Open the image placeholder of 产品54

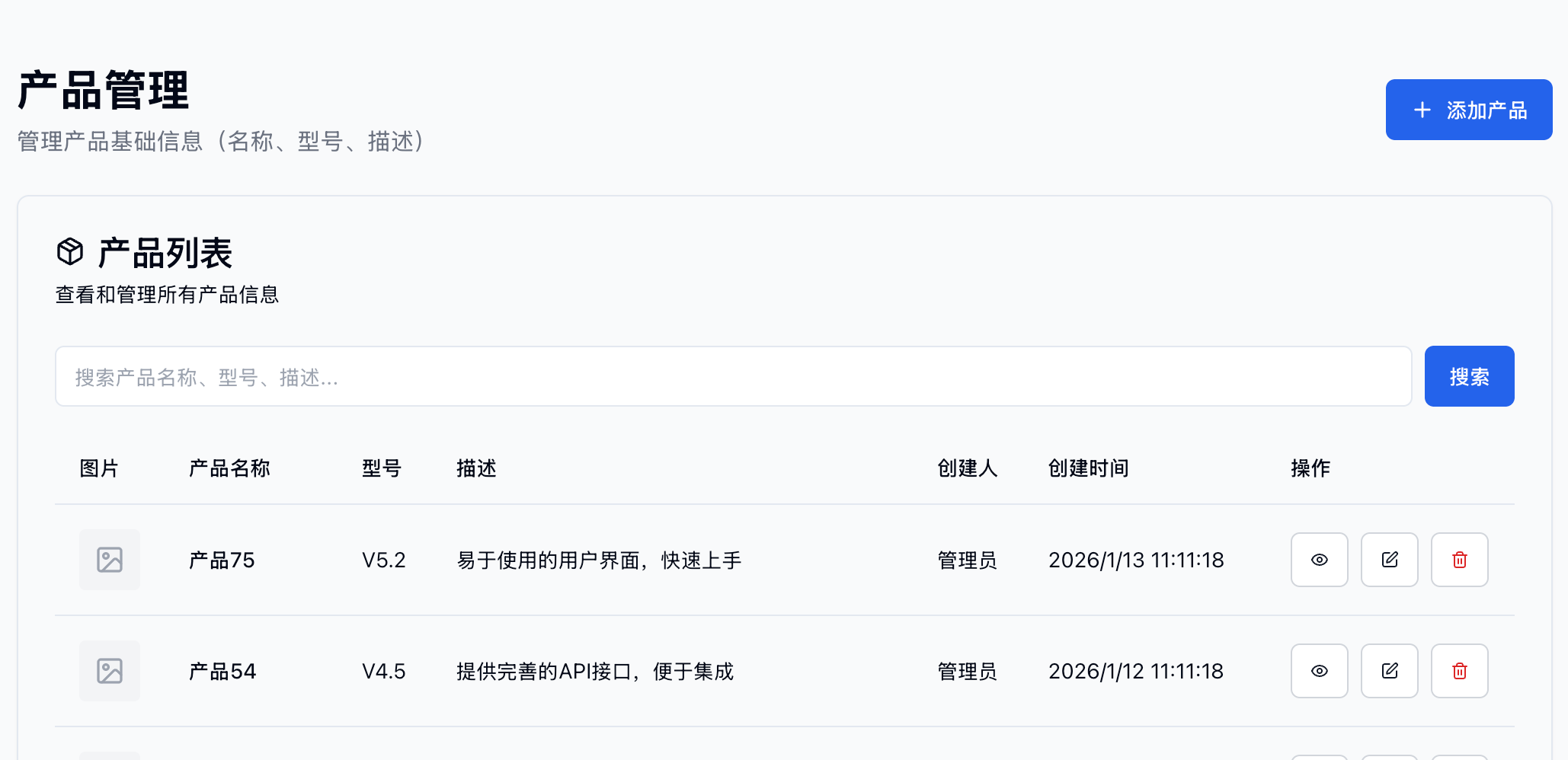[109, 671]
